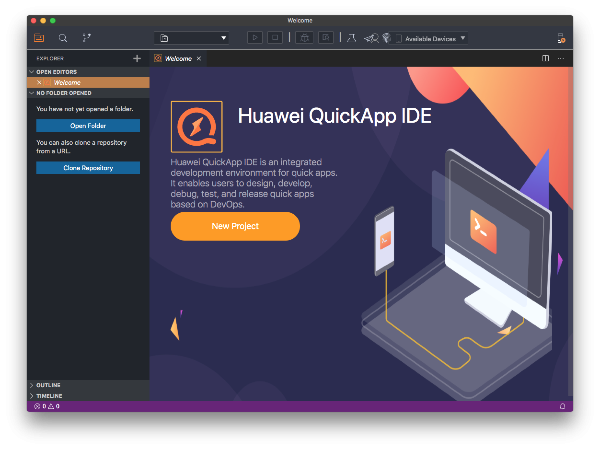Viewport: 600px width, 450px height.
Task: Collapse the No Folder Opened section
Action: [88, 93]
